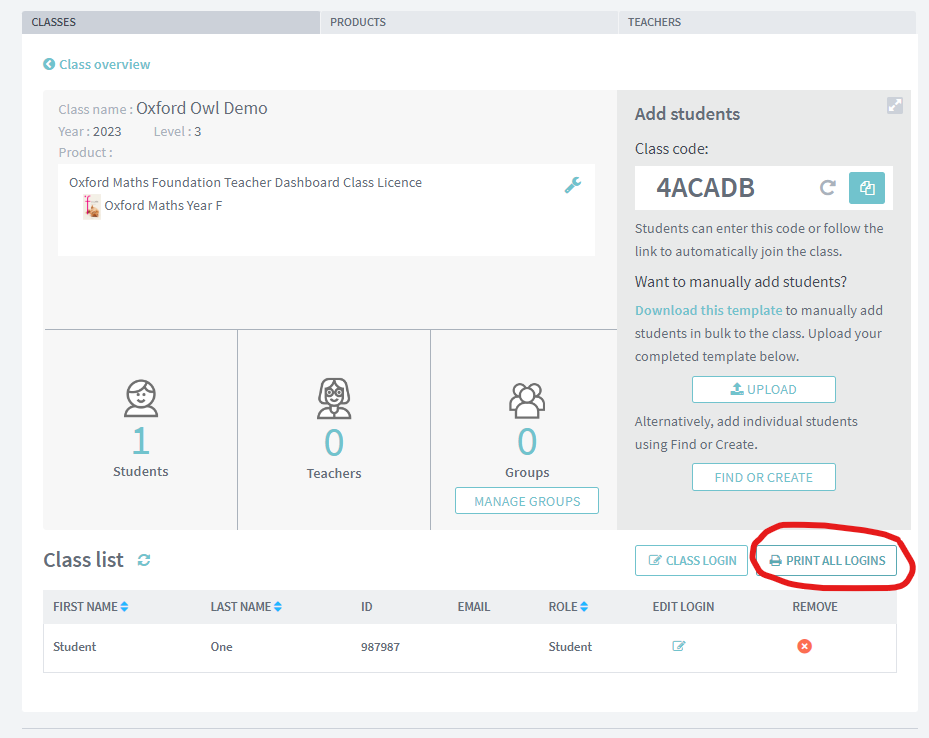Remove Student One from the class

tap(804, 646)
